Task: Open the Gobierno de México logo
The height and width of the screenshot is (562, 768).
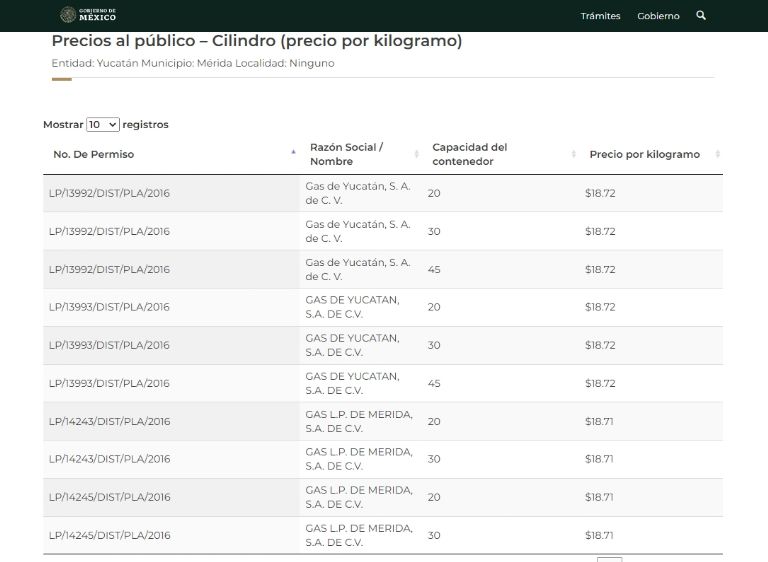Action: pos(88,15)
